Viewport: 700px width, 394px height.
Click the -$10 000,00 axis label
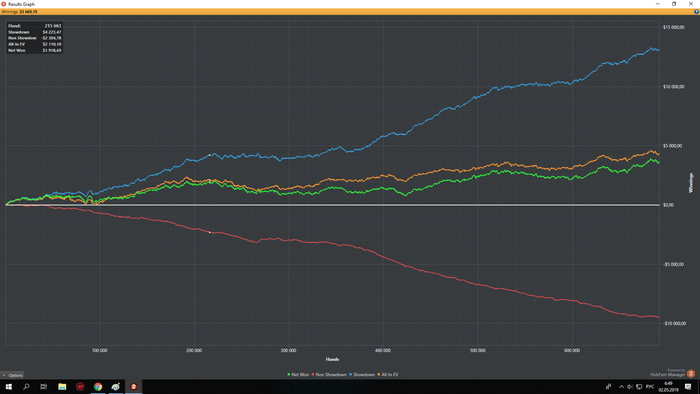coord(674,323)
